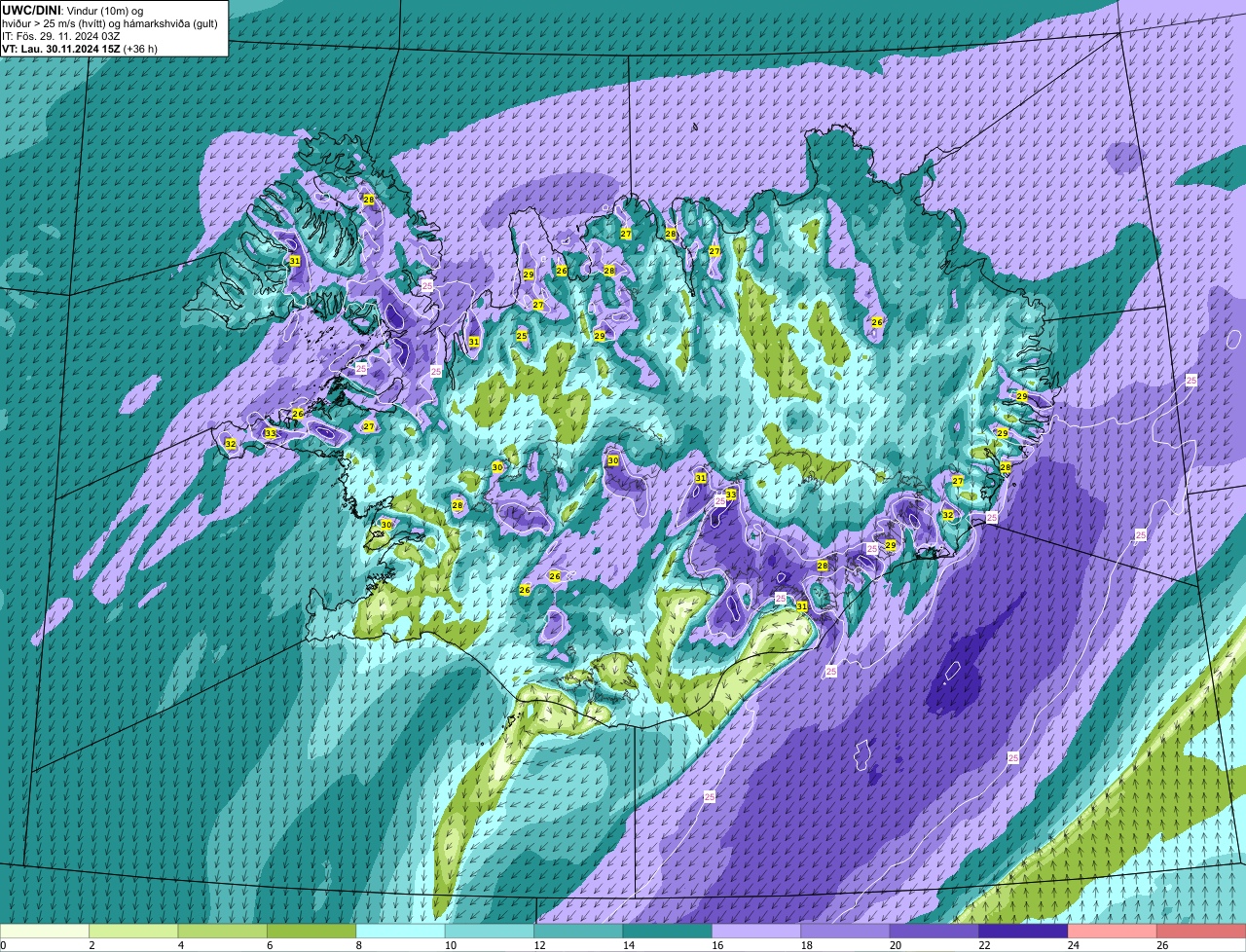Click the red legend segment above 26 m/s
The image size is (1246, 952).
[1202, 931]
